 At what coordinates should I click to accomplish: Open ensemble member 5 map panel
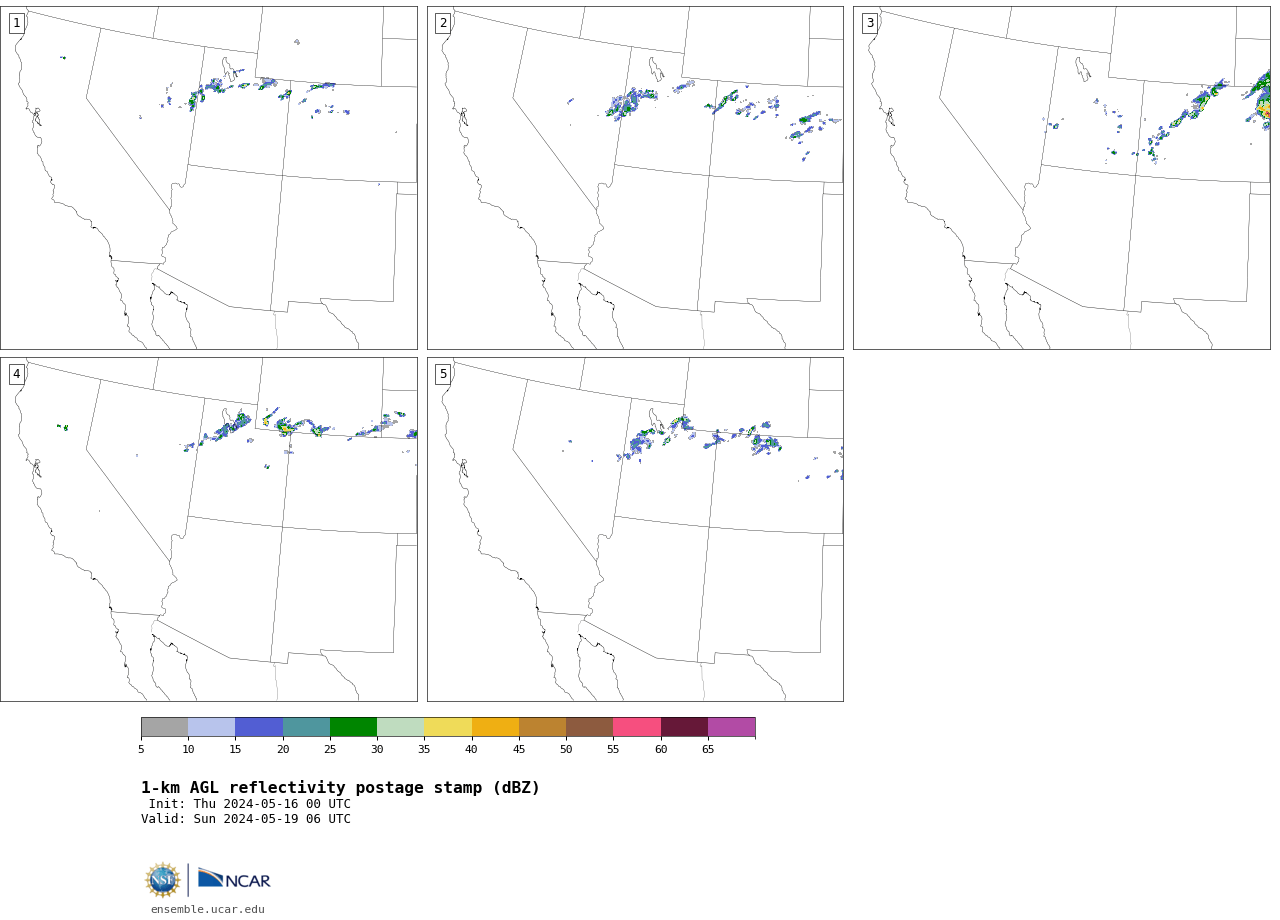635,529
